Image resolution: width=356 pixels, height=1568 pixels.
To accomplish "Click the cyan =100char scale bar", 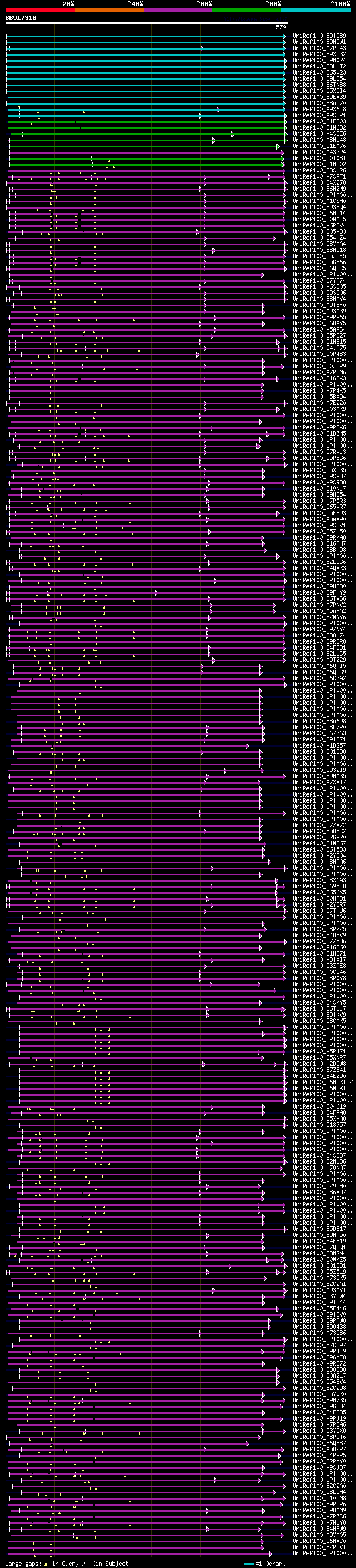I will click(x=249, y=1563).
